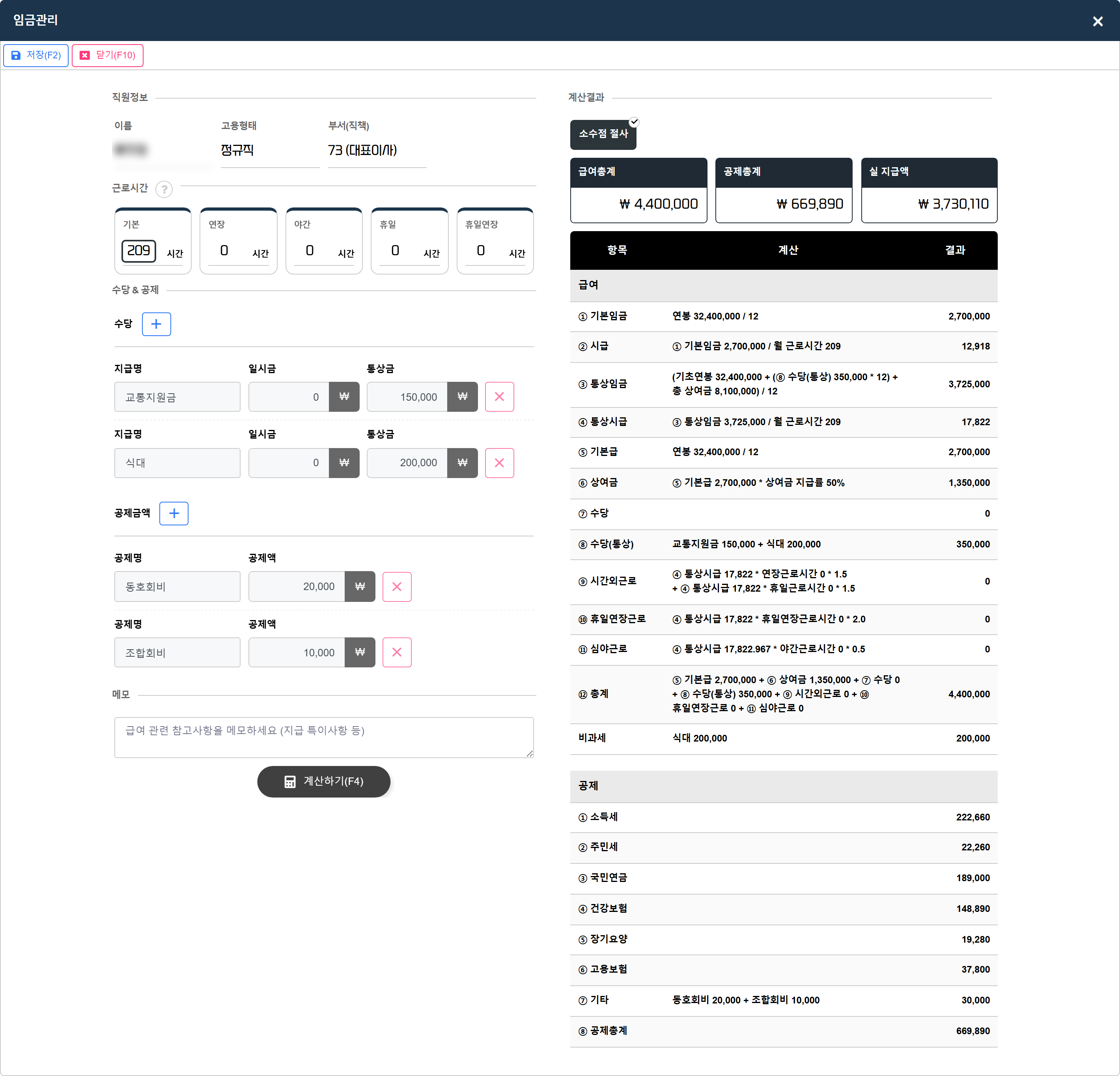The image size is (1120, 1076).
Task: Click the won icon beside 200,000
Action: tap(462, 463)
